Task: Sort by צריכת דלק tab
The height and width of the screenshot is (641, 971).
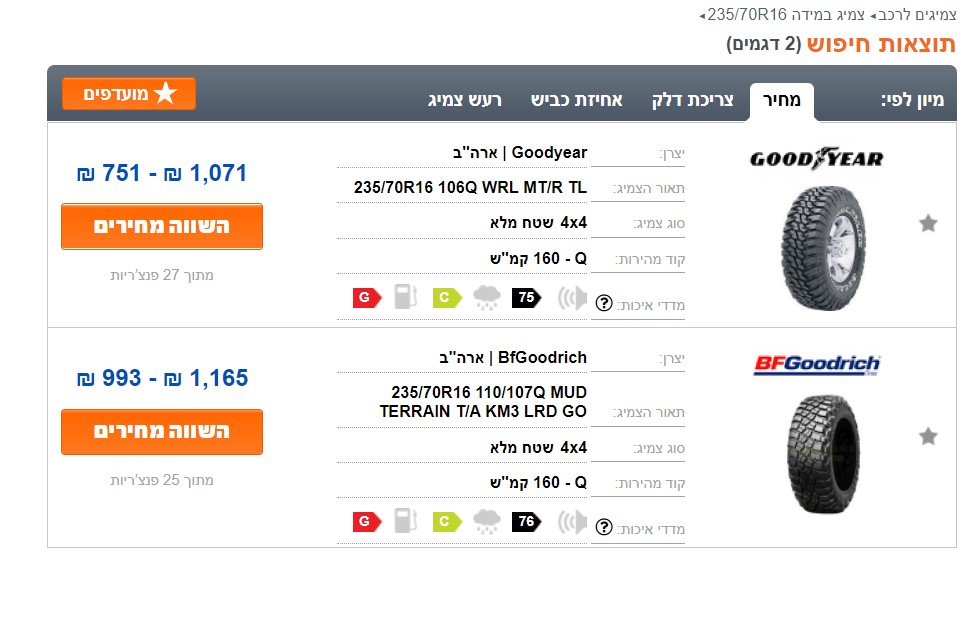Action: (x=692, y=100)
